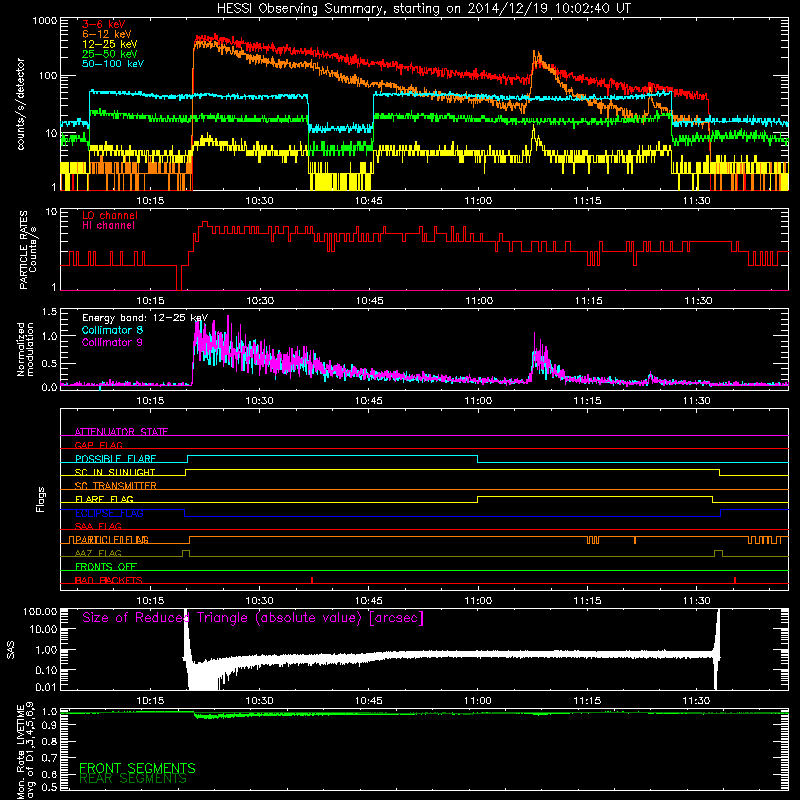
Task: Click the SAA FLAG label
Action: pyautogui.click(x=98, y=526)
